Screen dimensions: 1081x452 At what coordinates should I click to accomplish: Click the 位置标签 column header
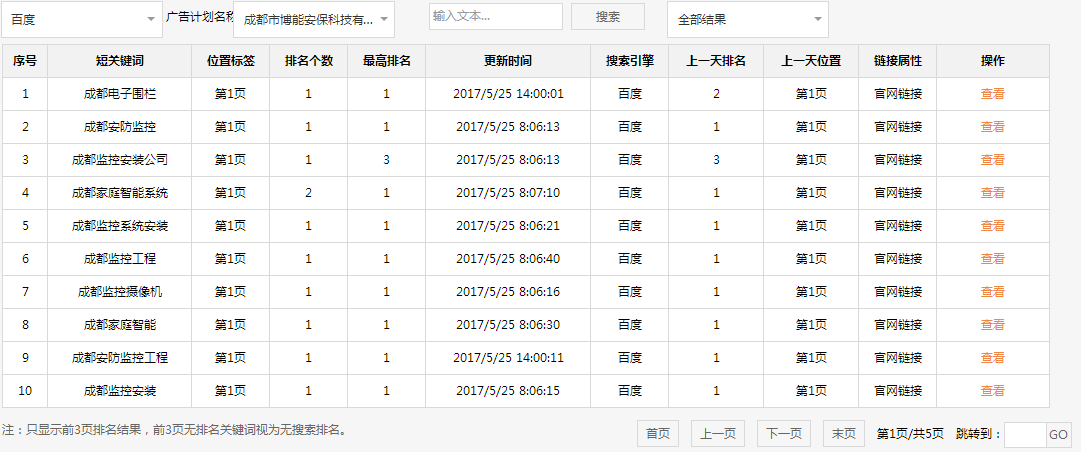click(x=230, y=61)
